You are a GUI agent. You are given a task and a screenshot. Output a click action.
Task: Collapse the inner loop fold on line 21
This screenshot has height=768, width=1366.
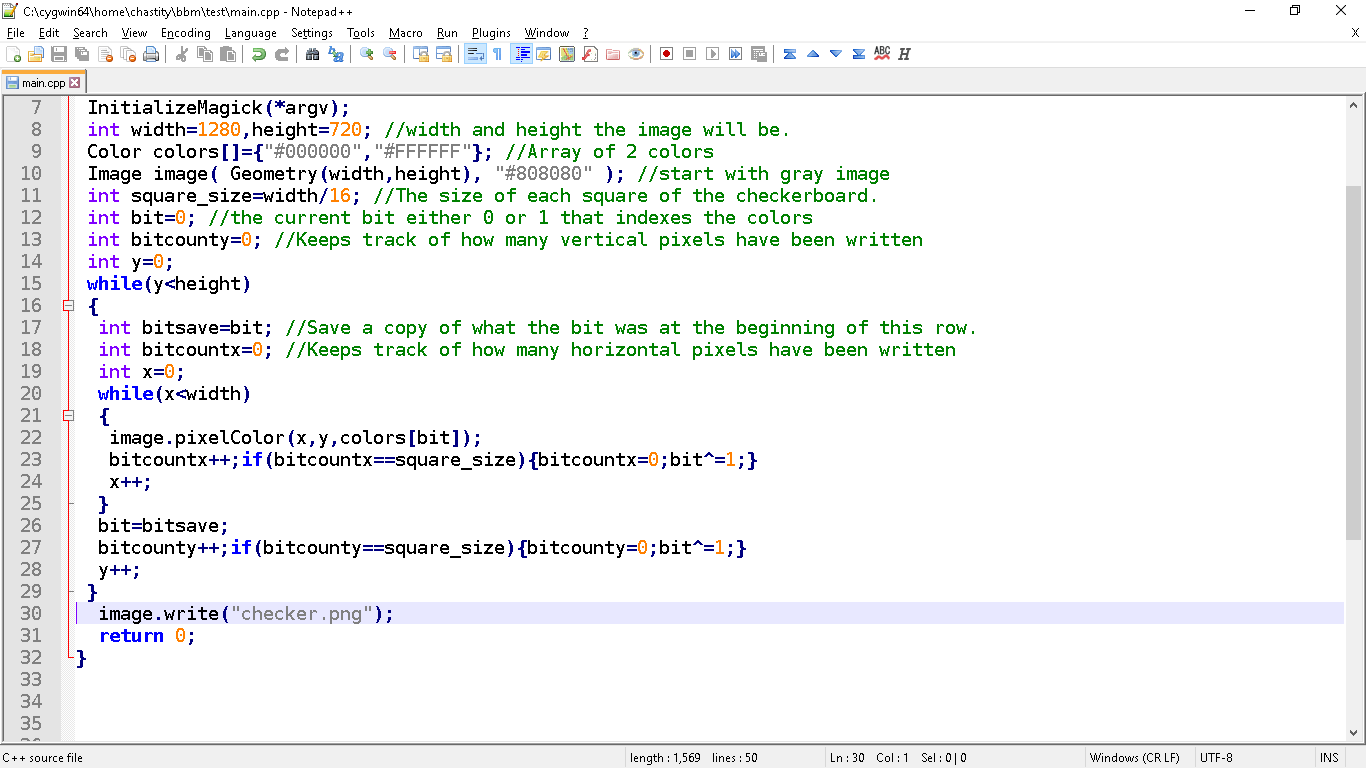pos(68,416)
